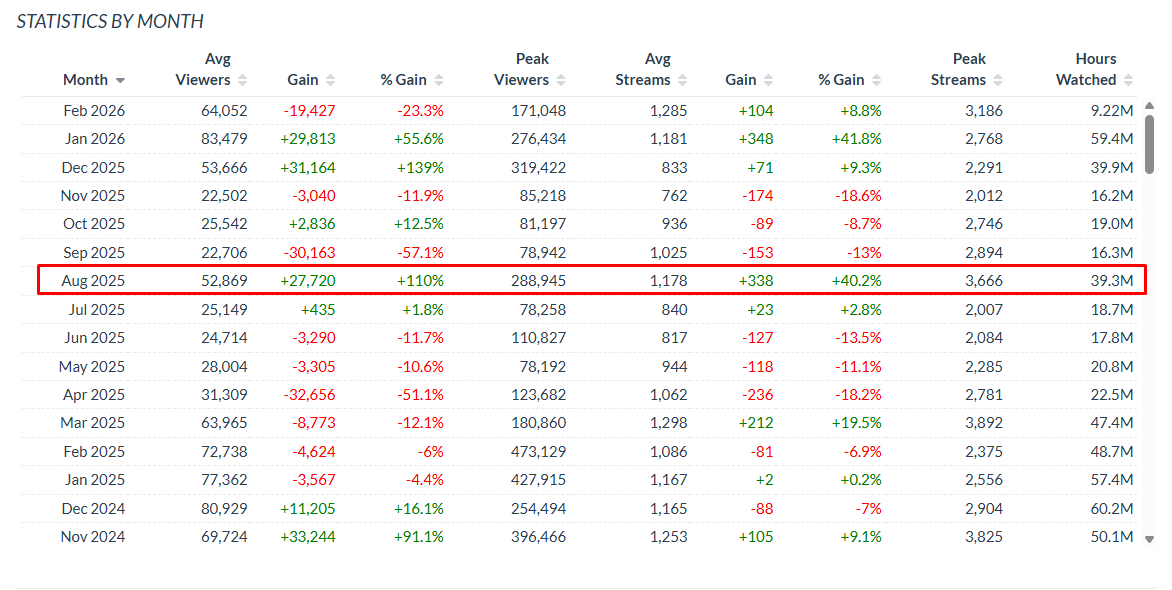The width and height of the screenshot is (1172, 590).
Task: Click peak viewers value 288,945
Action: coord(539,281)
